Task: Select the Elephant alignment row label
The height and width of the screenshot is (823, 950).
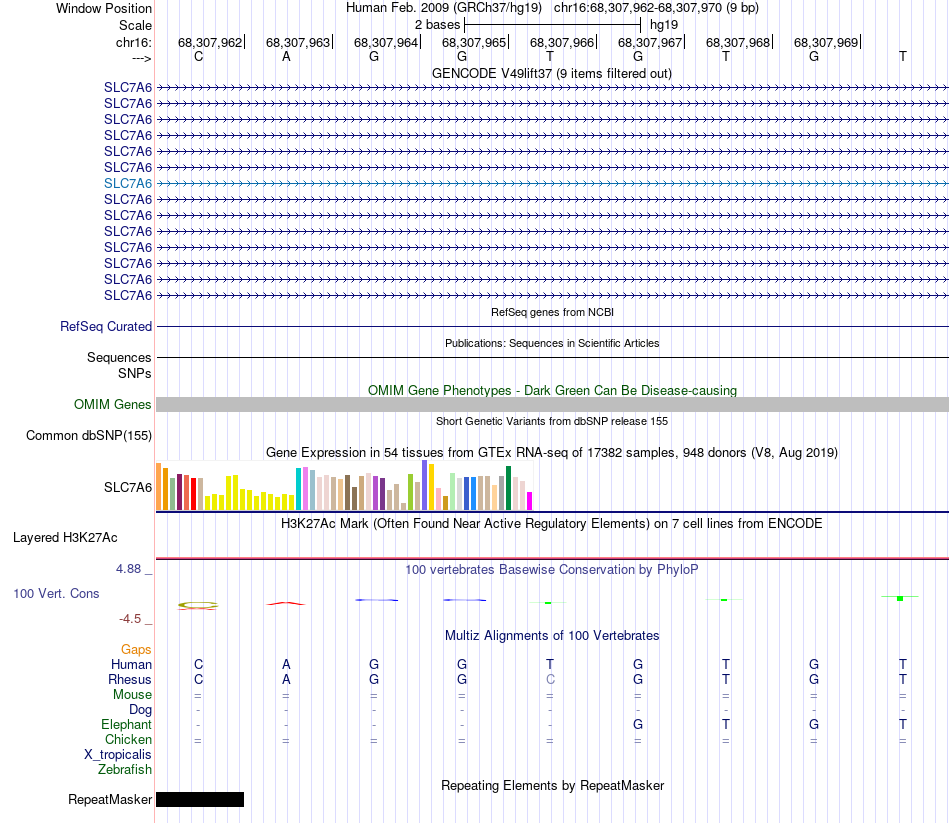Action: click(x=126, y=724)
